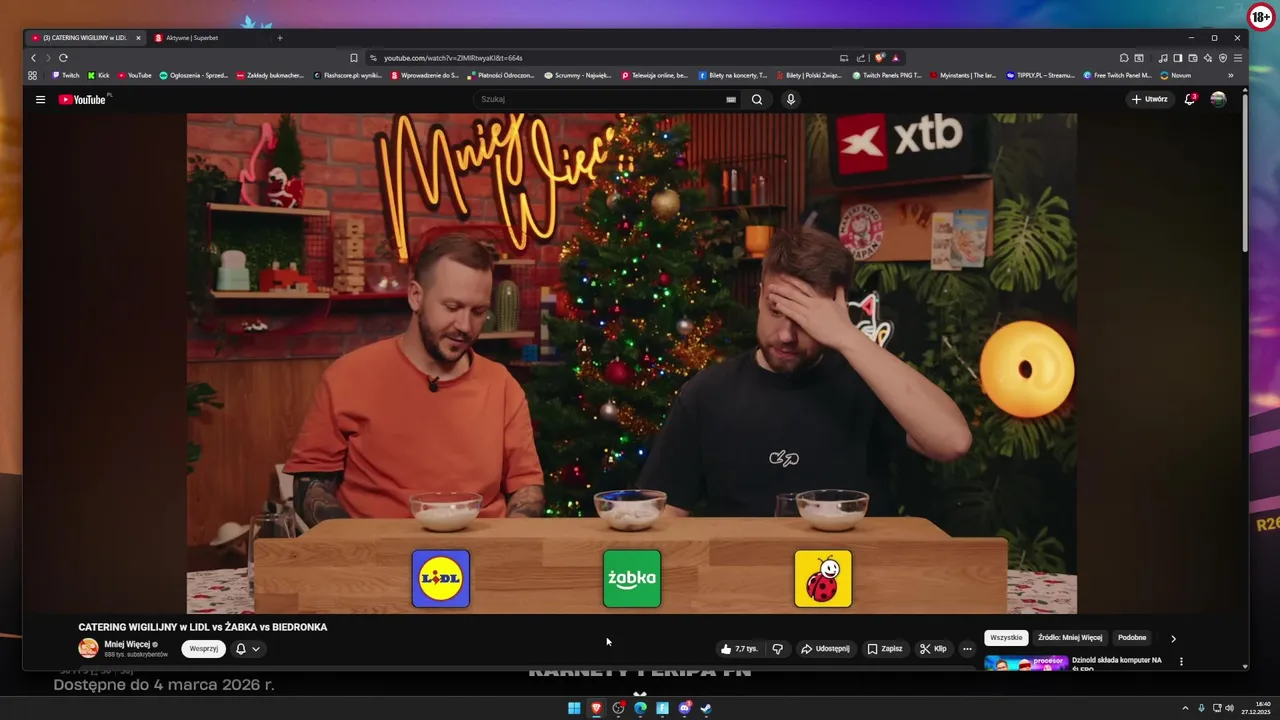Click the YouTube search magnifier button
This screenshot has width=1280, height=720.
point(757,99)
